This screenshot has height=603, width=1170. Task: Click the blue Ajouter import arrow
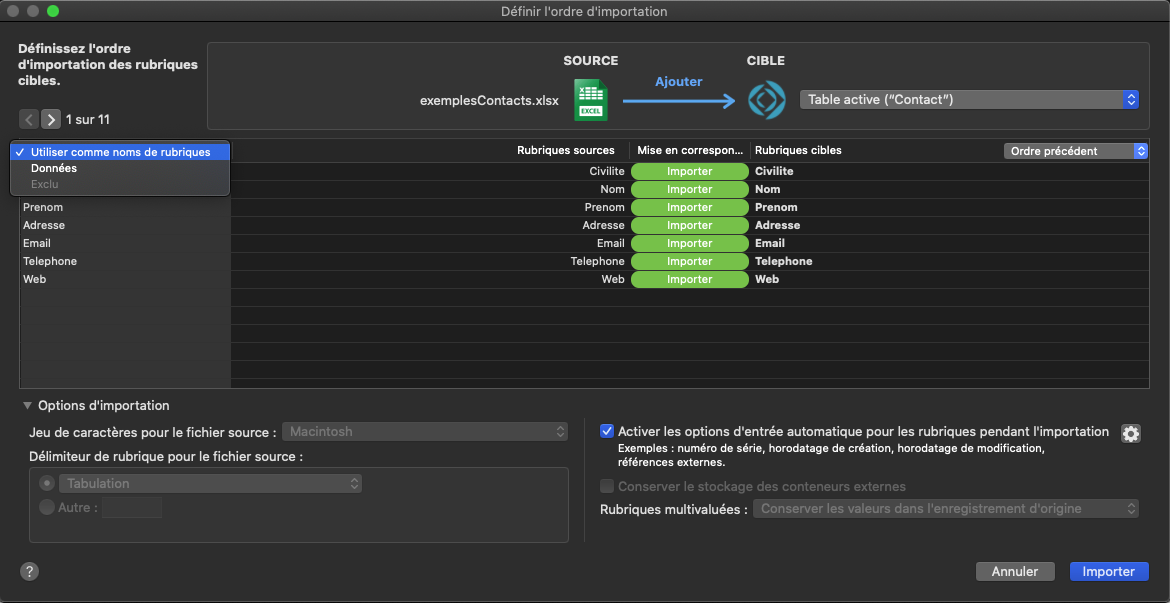pos(679,100)
